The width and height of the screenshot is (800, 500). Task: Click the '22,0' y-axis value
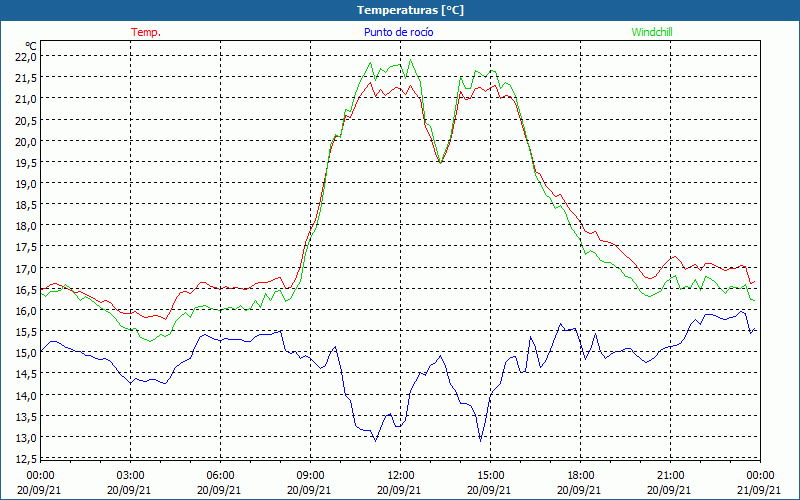coord(25,56)
